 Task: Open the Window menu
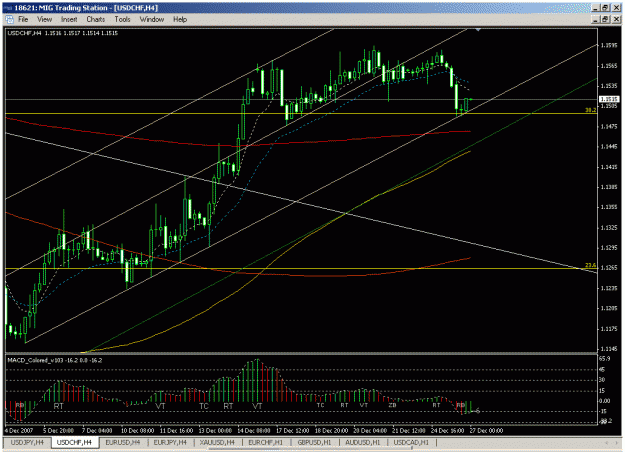152,19
